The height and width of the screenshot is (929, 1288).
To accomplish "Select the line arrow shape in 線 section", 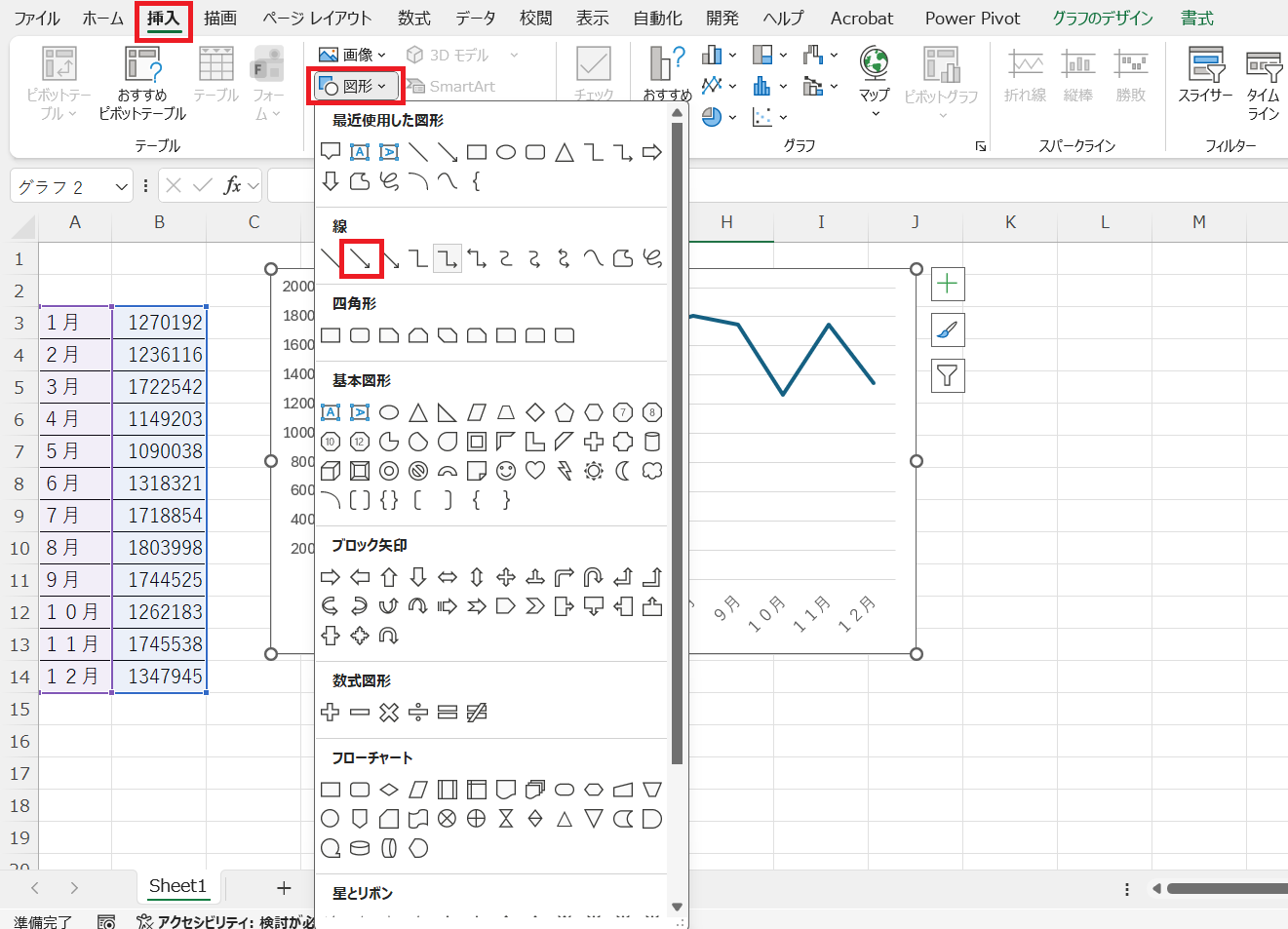I will pos(360,258).
